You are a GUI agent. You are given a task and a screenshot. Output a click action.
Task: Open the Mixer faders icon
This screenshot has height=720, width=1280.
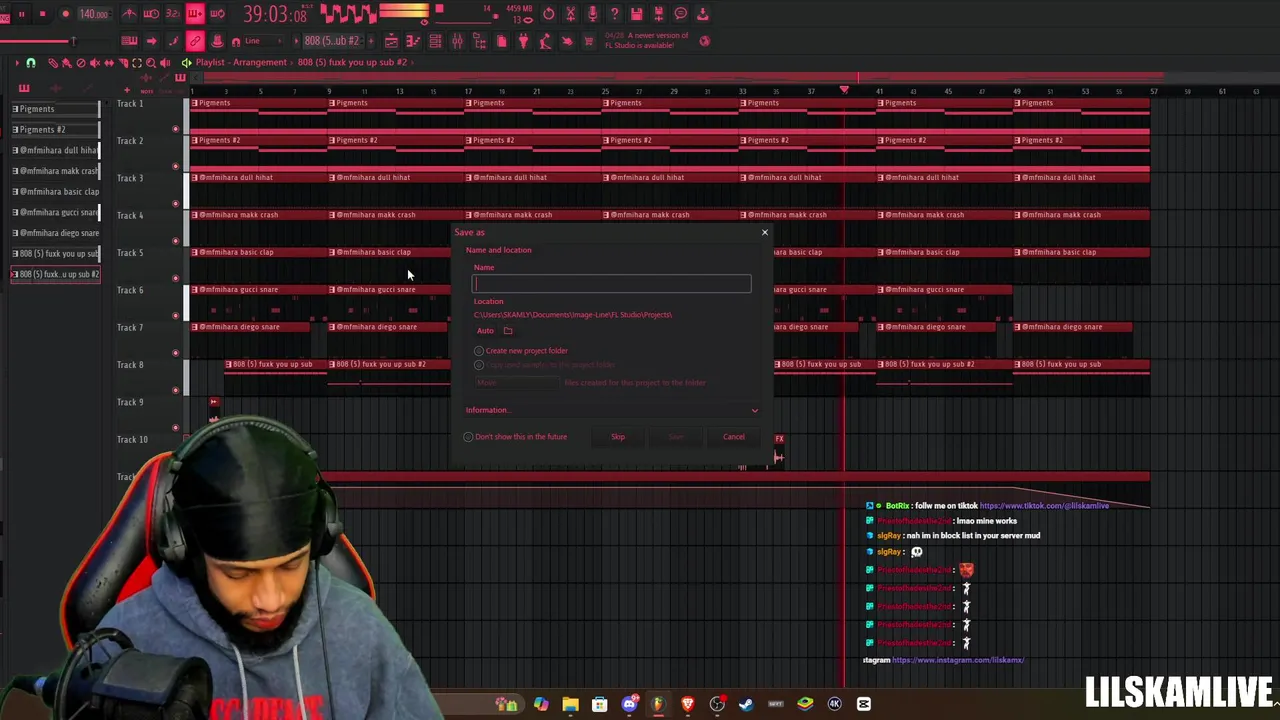(x=457, y=41)
